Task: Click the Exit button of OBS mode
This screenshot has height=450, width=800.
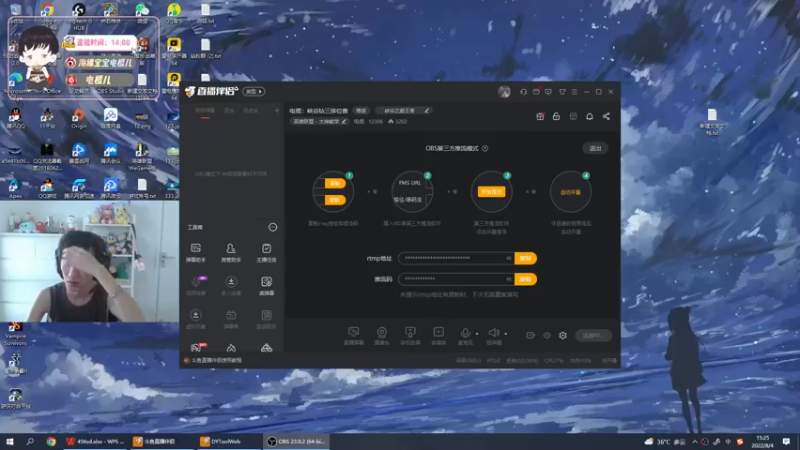Action: pos(595,148)
